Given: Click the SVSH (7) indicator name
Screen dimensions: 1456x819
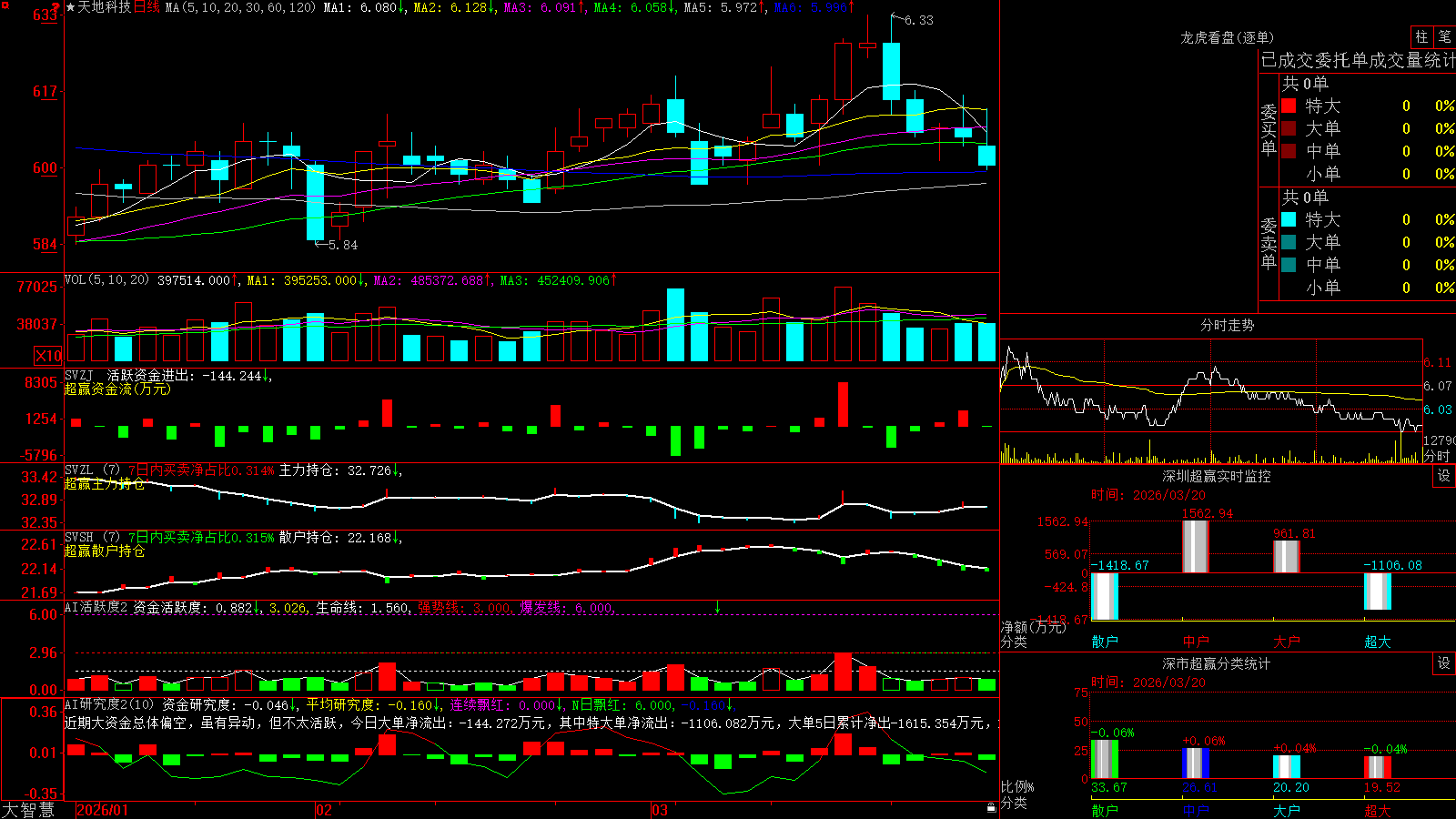Looking at the screenshot, I should tap(92, 538).
